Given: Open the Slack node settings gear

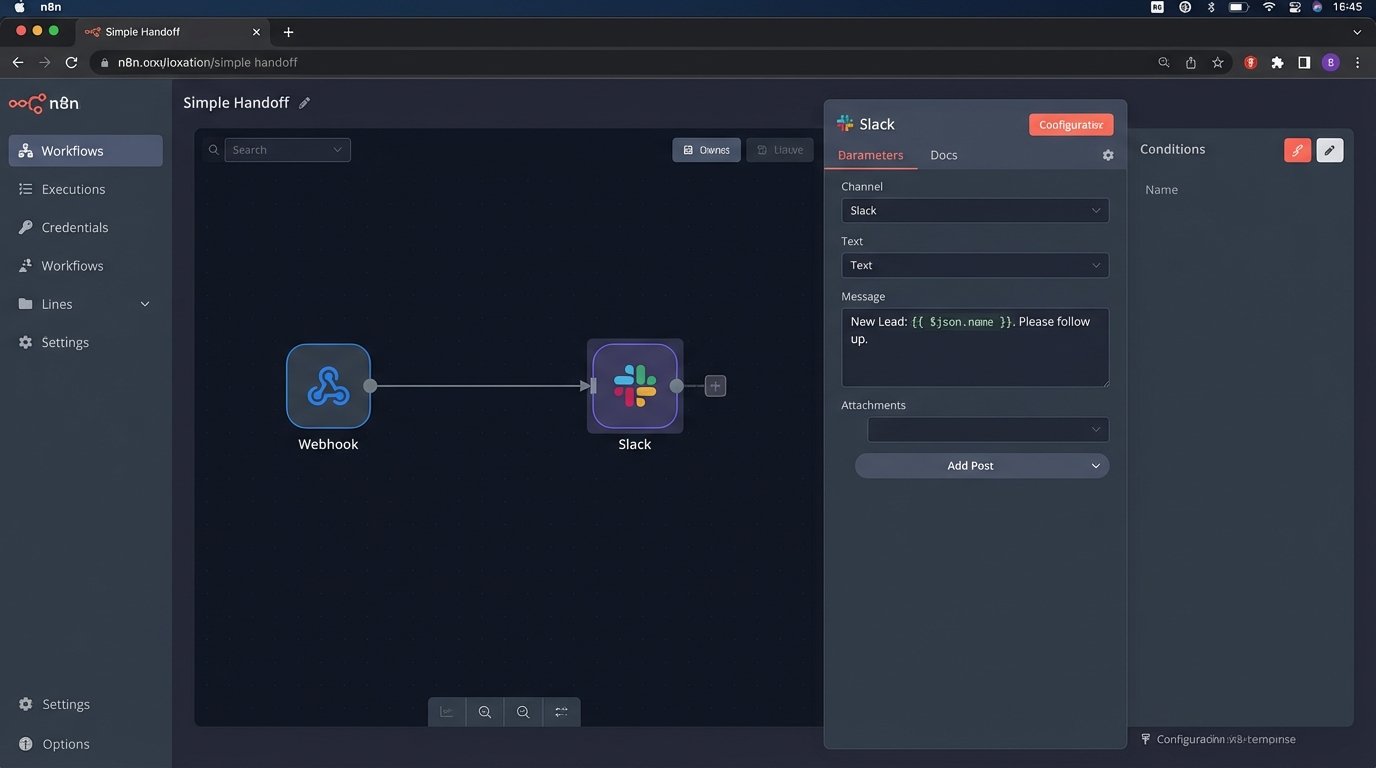Looking at the screenshot, I should click(1107, 155).
